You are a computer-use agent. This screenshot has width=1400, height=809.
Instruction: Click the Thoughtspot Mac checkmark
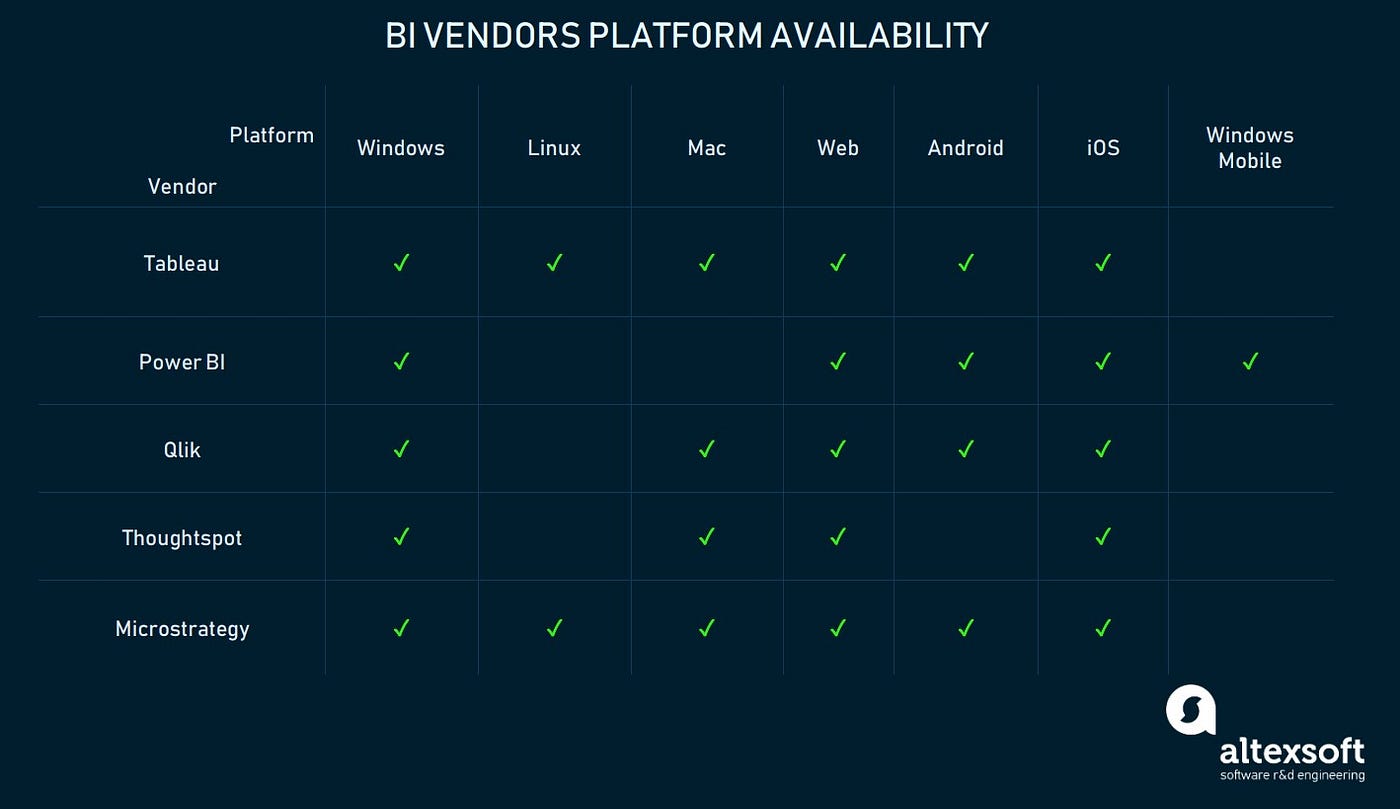706,537
